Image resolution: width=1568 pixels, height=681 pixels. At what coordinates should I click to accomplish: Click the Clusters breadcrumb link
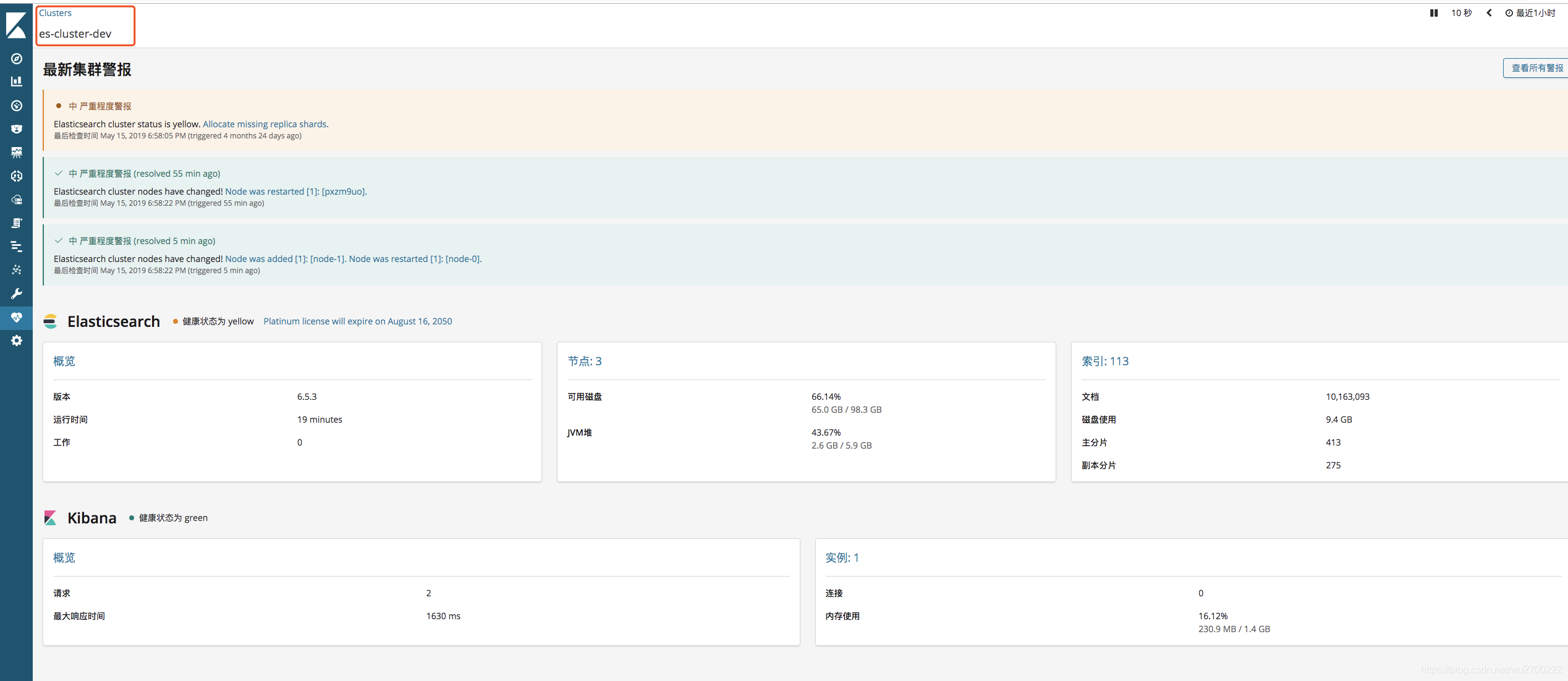point(56,13)
